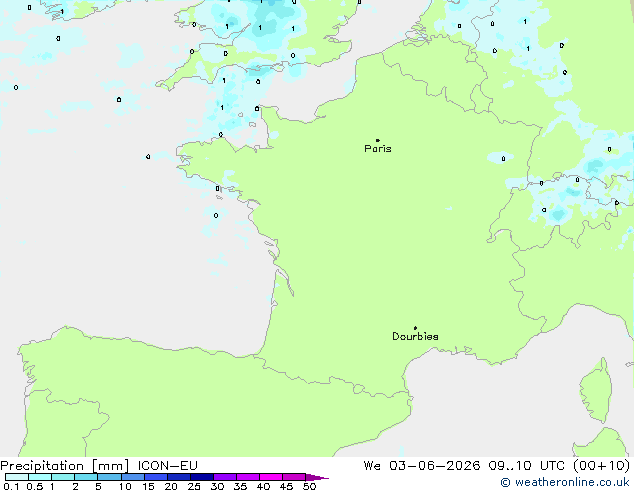This screenshot has height=490, width=634.
Task: Click the ICON-EU model name
Action: tap(168, 466)
